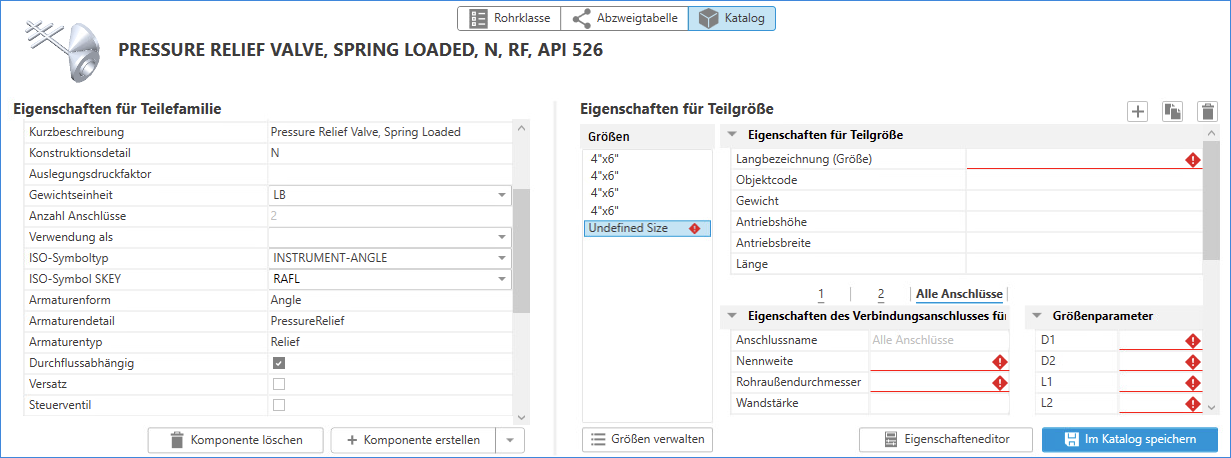Click the Nennweite input field
Screen dimensions: 1231x458
pyautogui.click(x=939, y=361)
